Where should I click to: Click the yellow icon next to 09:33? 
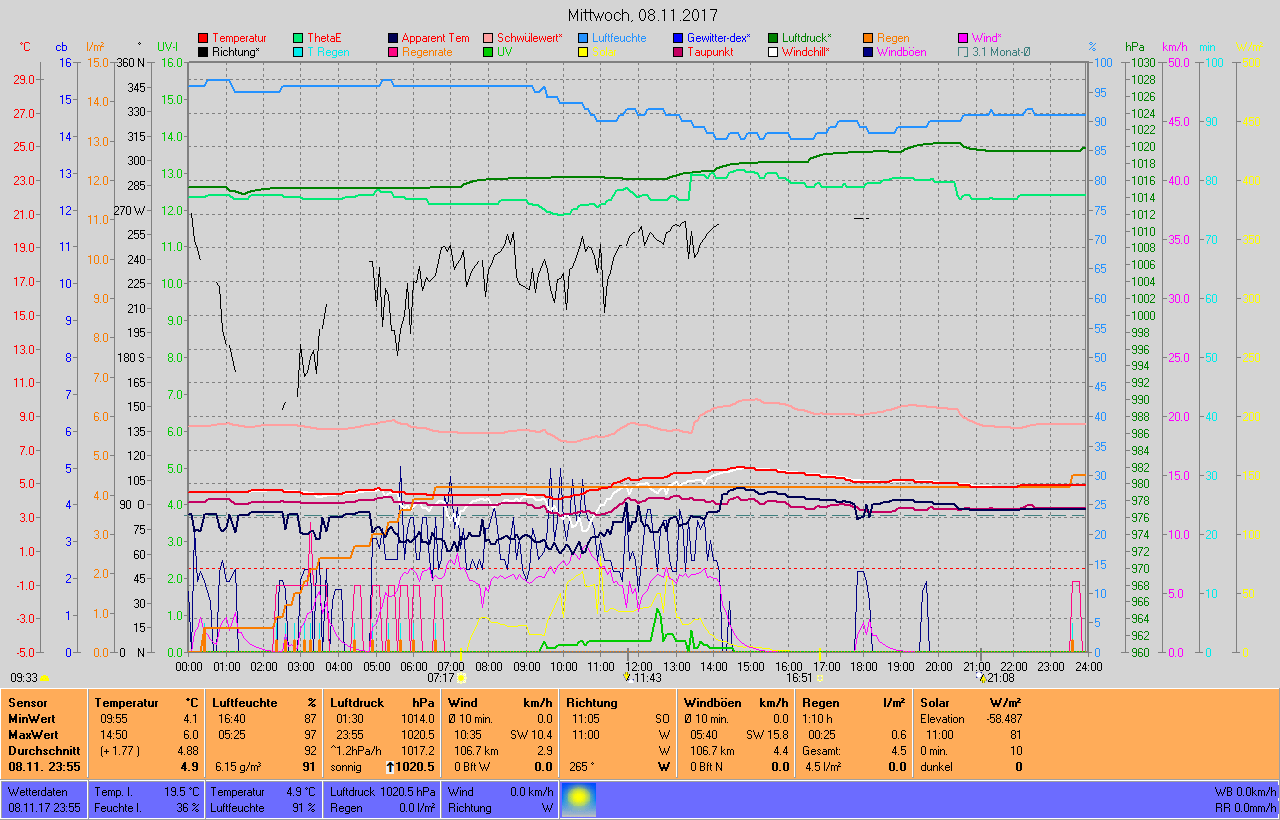(44, 677)
